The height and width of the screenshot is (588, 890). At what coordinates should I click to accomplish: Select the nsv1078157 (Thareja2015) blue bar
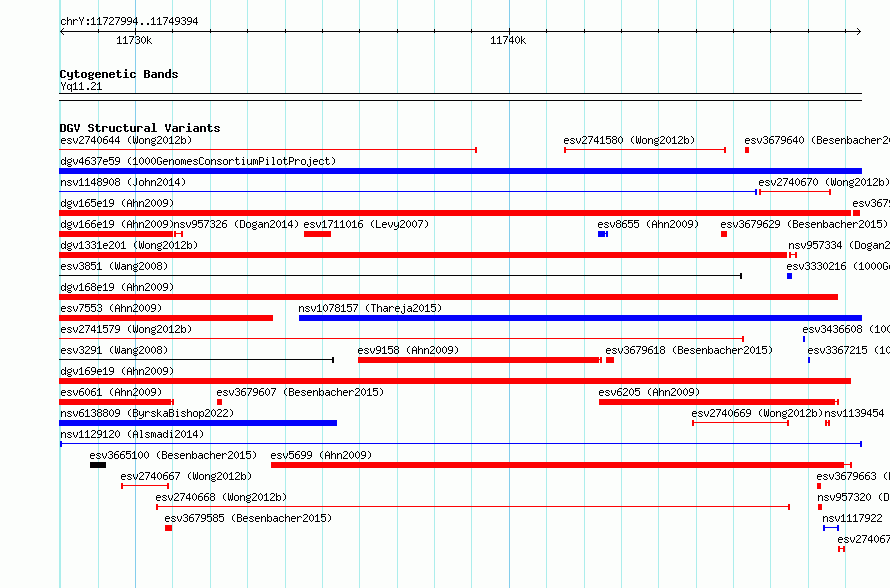[580, 318]
